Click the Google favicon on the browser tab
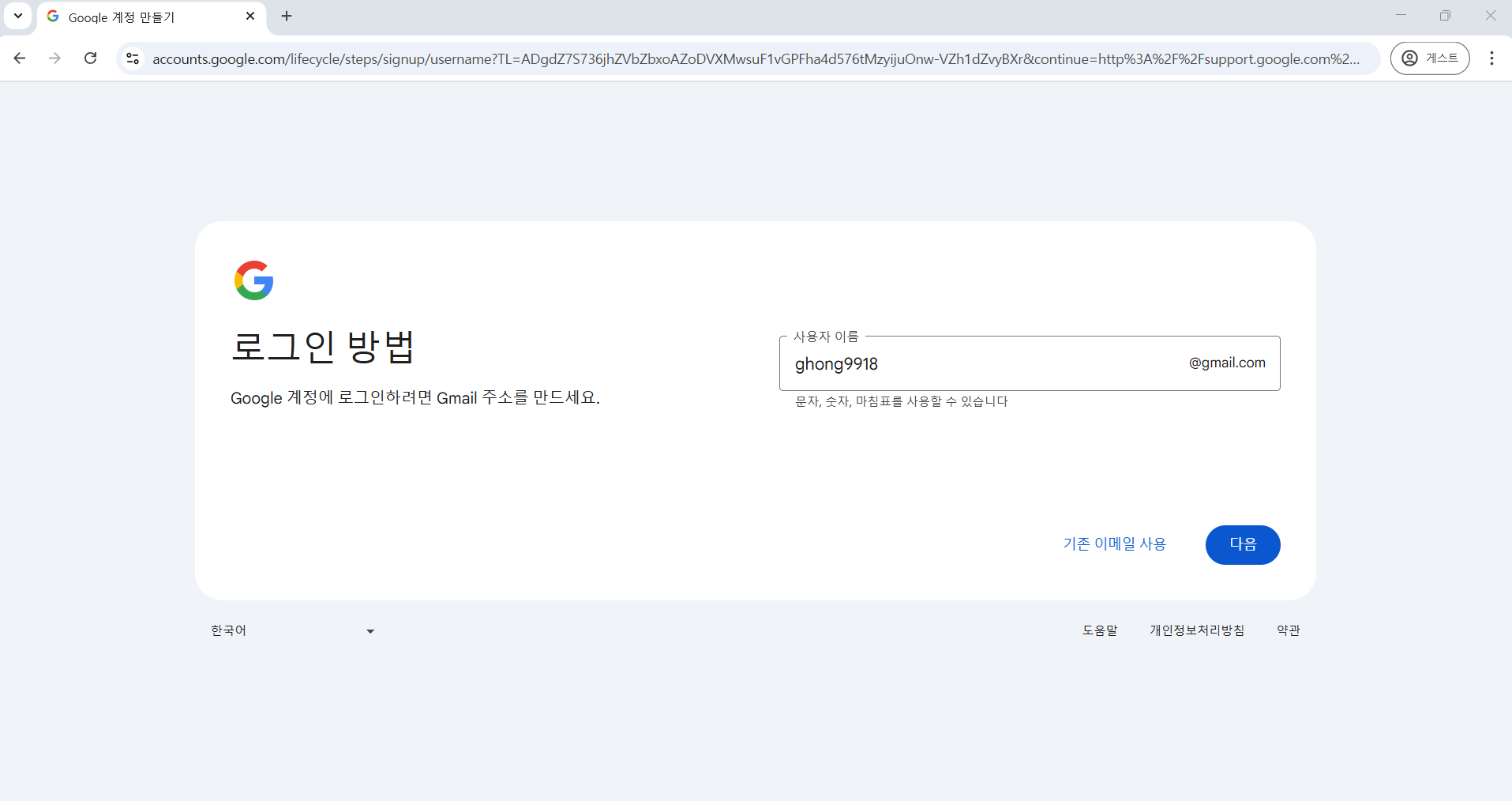1512x801 pixels. tap(52, 16)
